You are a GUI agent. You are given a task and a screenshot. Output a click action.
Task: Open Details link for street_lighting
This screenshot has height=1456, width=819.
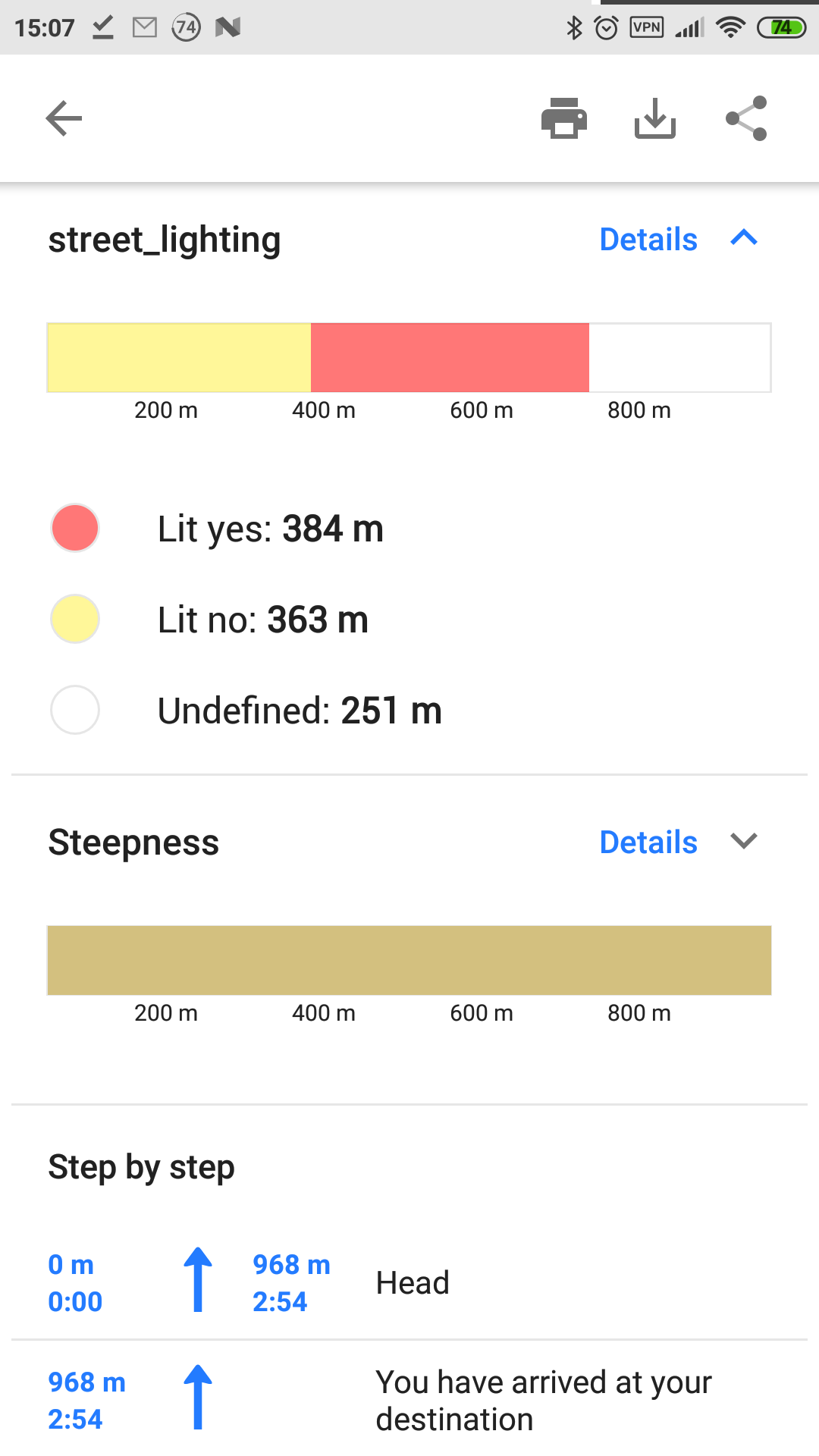(648, 240)
